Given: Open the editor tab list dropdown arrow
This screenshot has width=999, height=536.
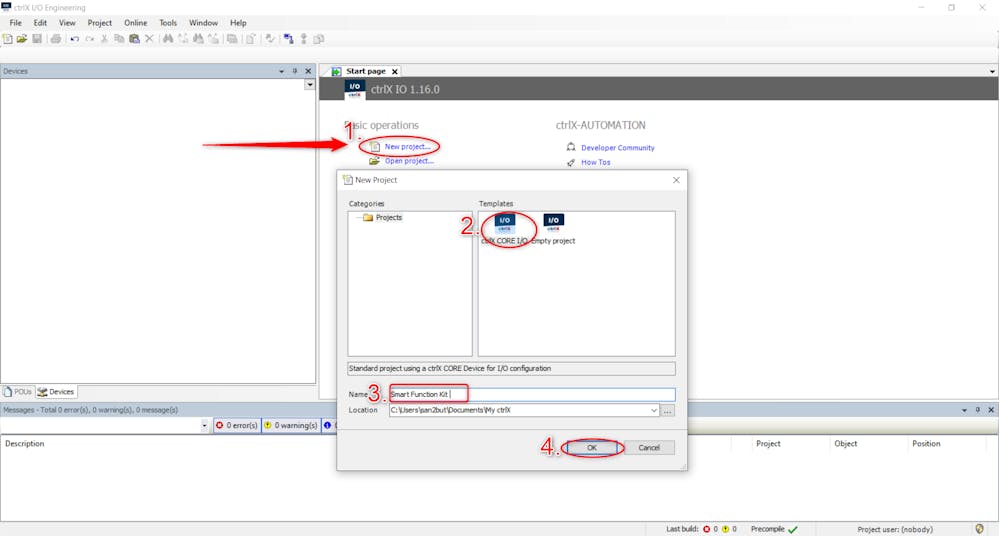Looking at the screenshot, I should pyautogui.click(x=992, y=71).
